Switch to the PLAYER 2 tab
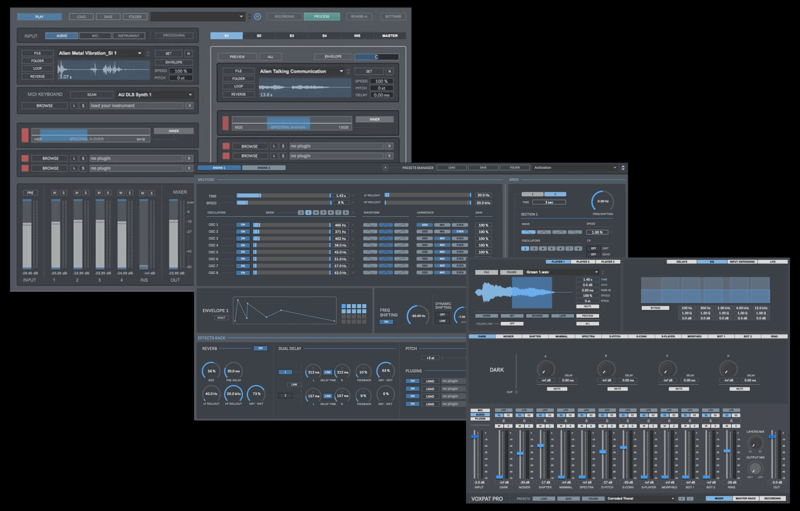The height and width of the screenshot is (511, 800). click(x=583, y=262)
